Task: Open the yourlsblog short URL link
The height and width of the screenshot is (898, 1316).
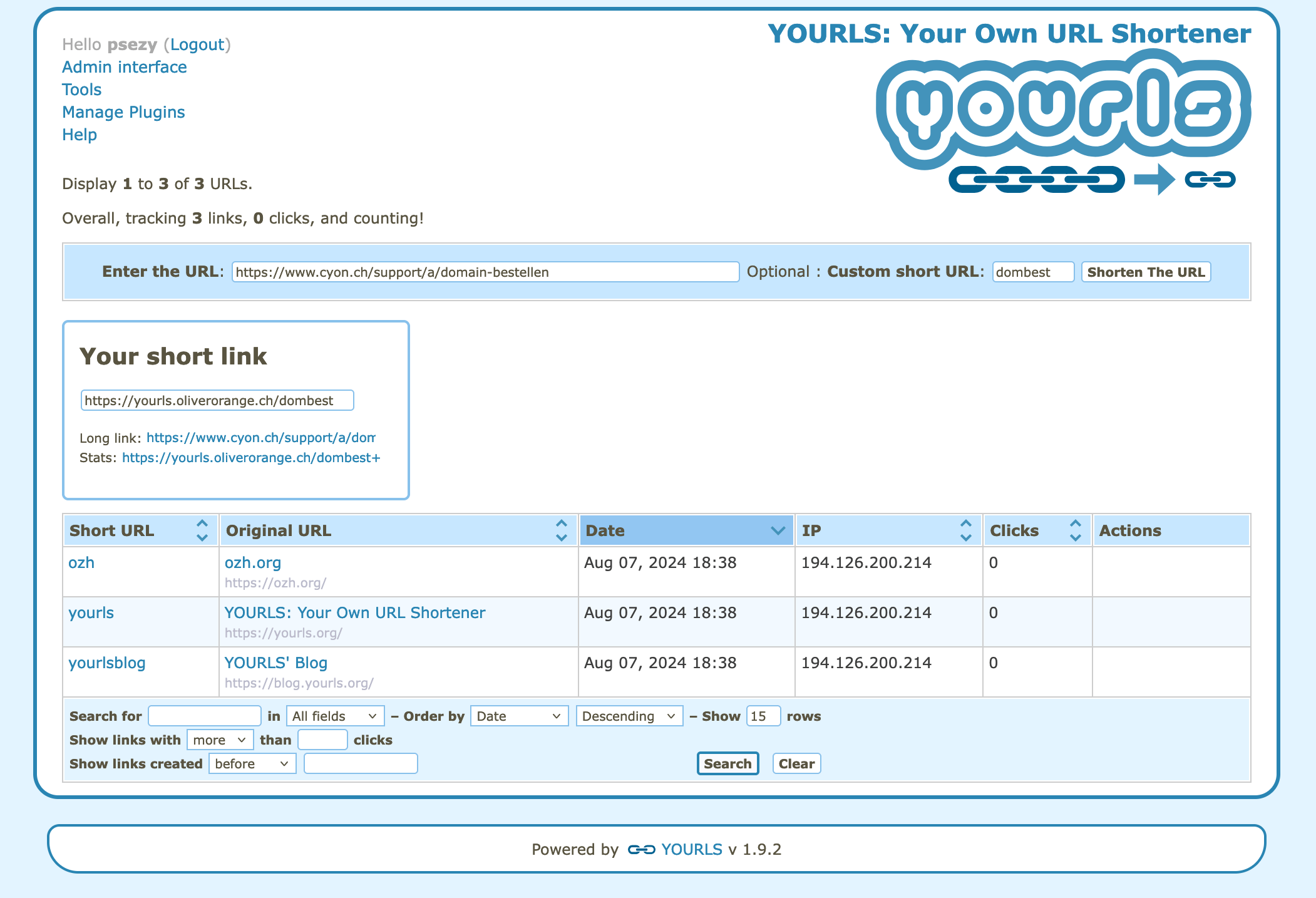Action: [x=106, y=663]
